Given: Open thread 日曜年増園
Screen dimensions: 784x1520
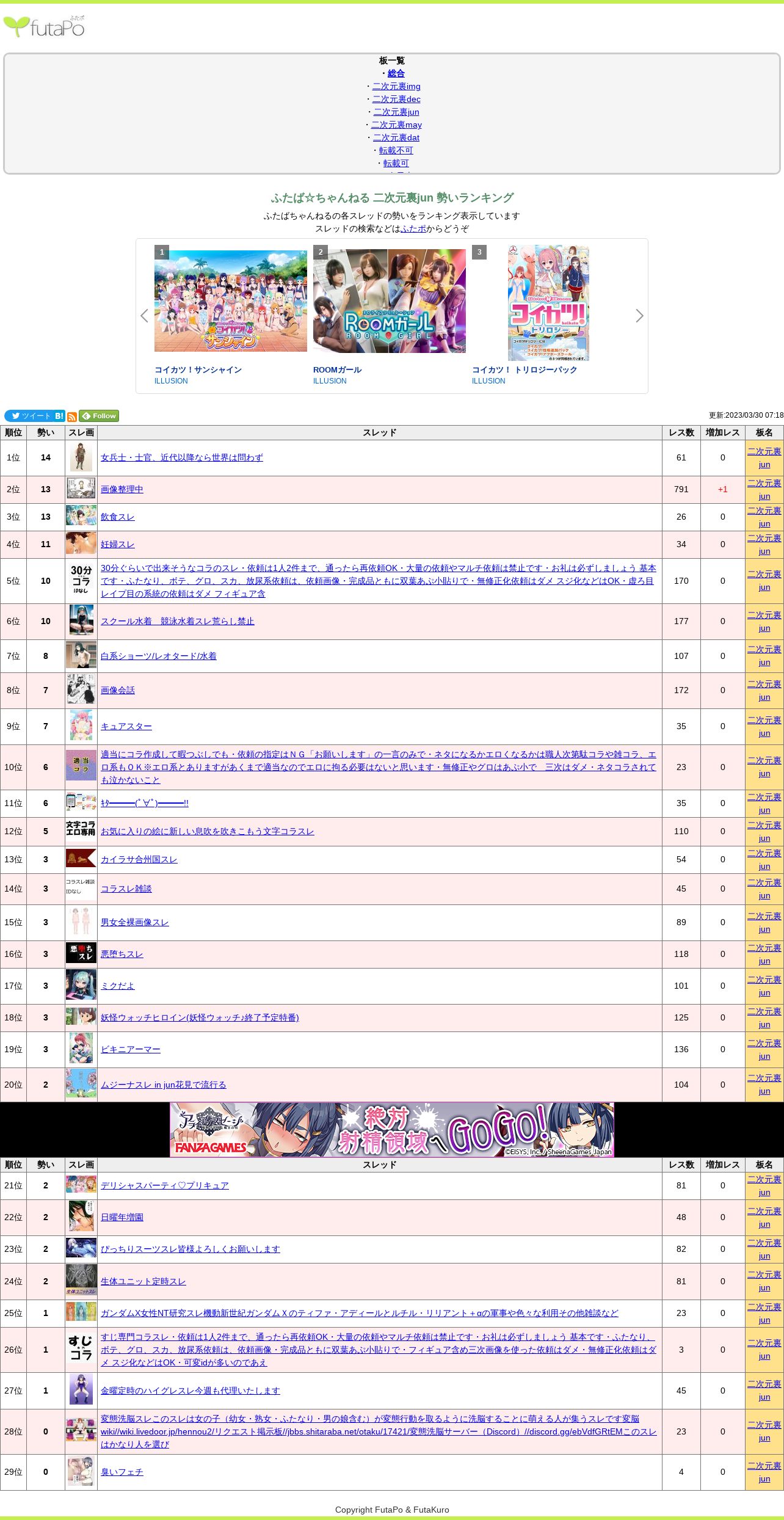Looking at the screenshot, I should pos(122,1217).
